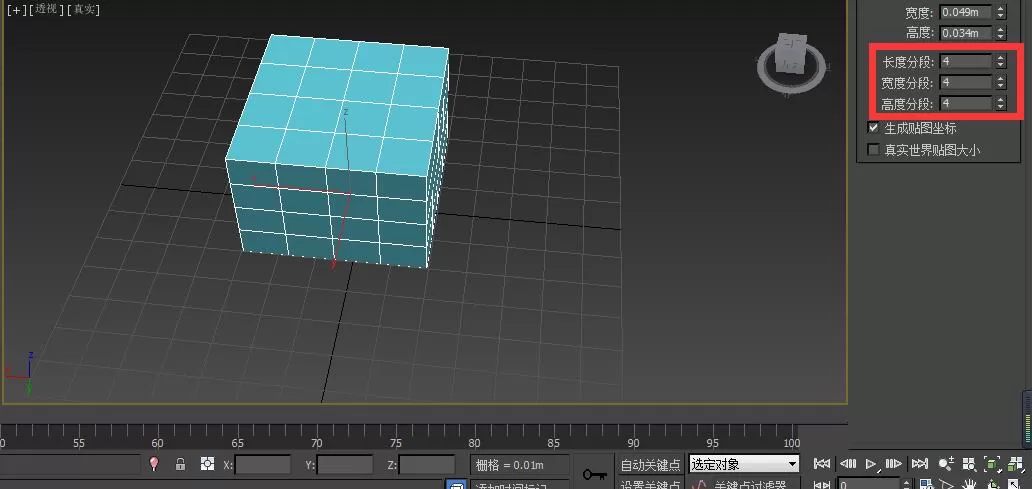Enable 真实世界贴图大小 checkbox

(x=873, y=150)
